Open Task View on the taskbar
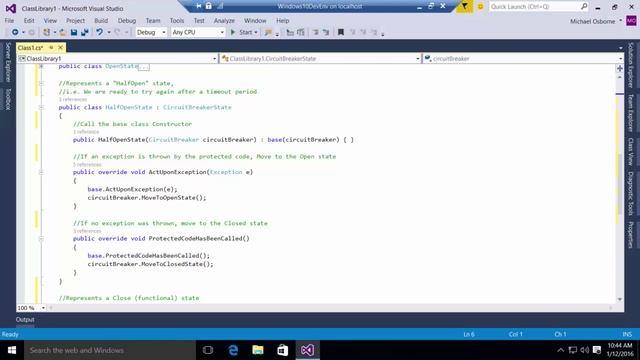Viewport: 640px width, 360px height. (x=208, y=350)
